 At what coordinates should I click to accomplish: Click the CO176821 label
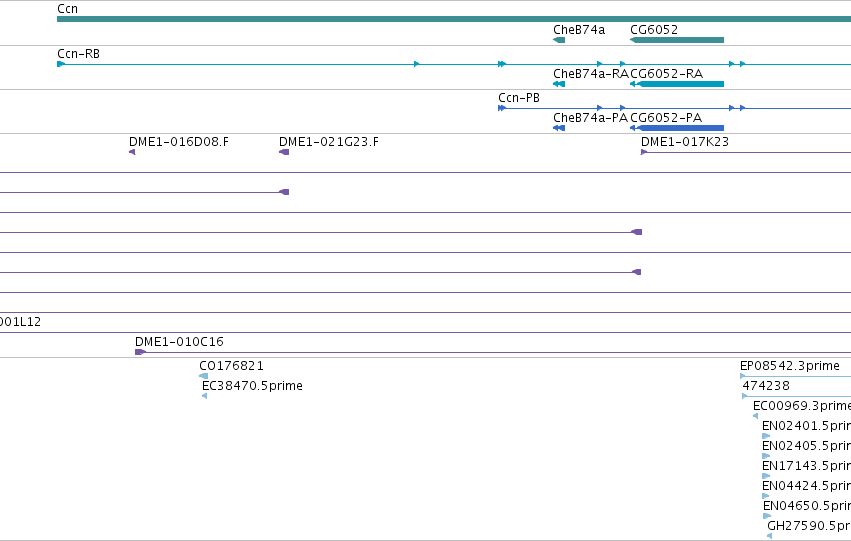tap(231, 366)
